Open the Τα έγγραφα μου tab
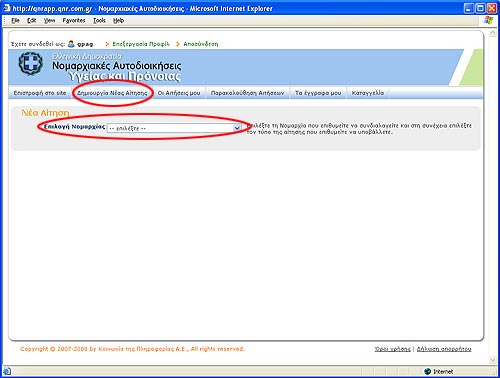This screenshot has height=378, width=500. 318,93
